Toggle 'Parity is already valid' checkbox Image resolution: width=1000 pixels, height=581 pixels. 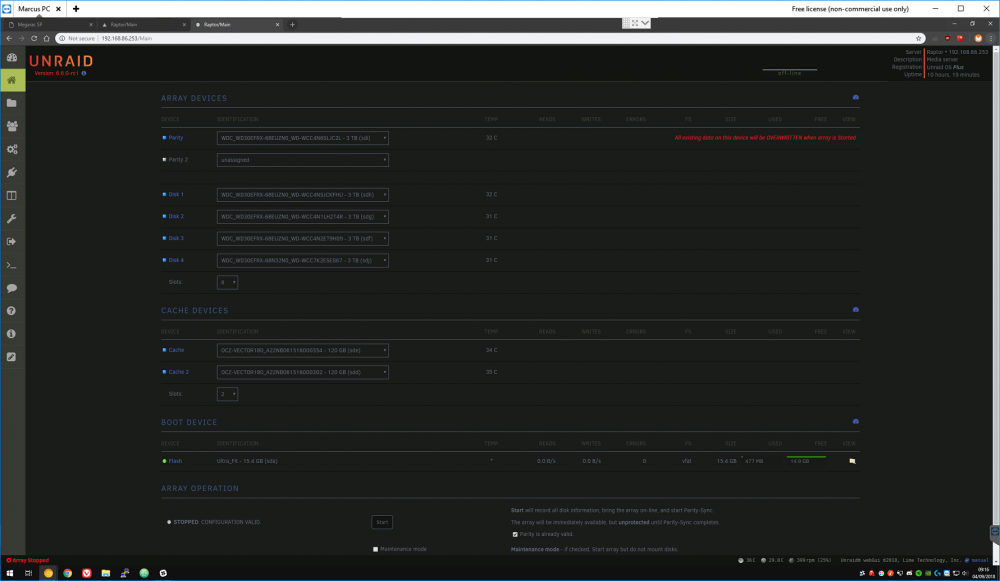click(515, 534)
